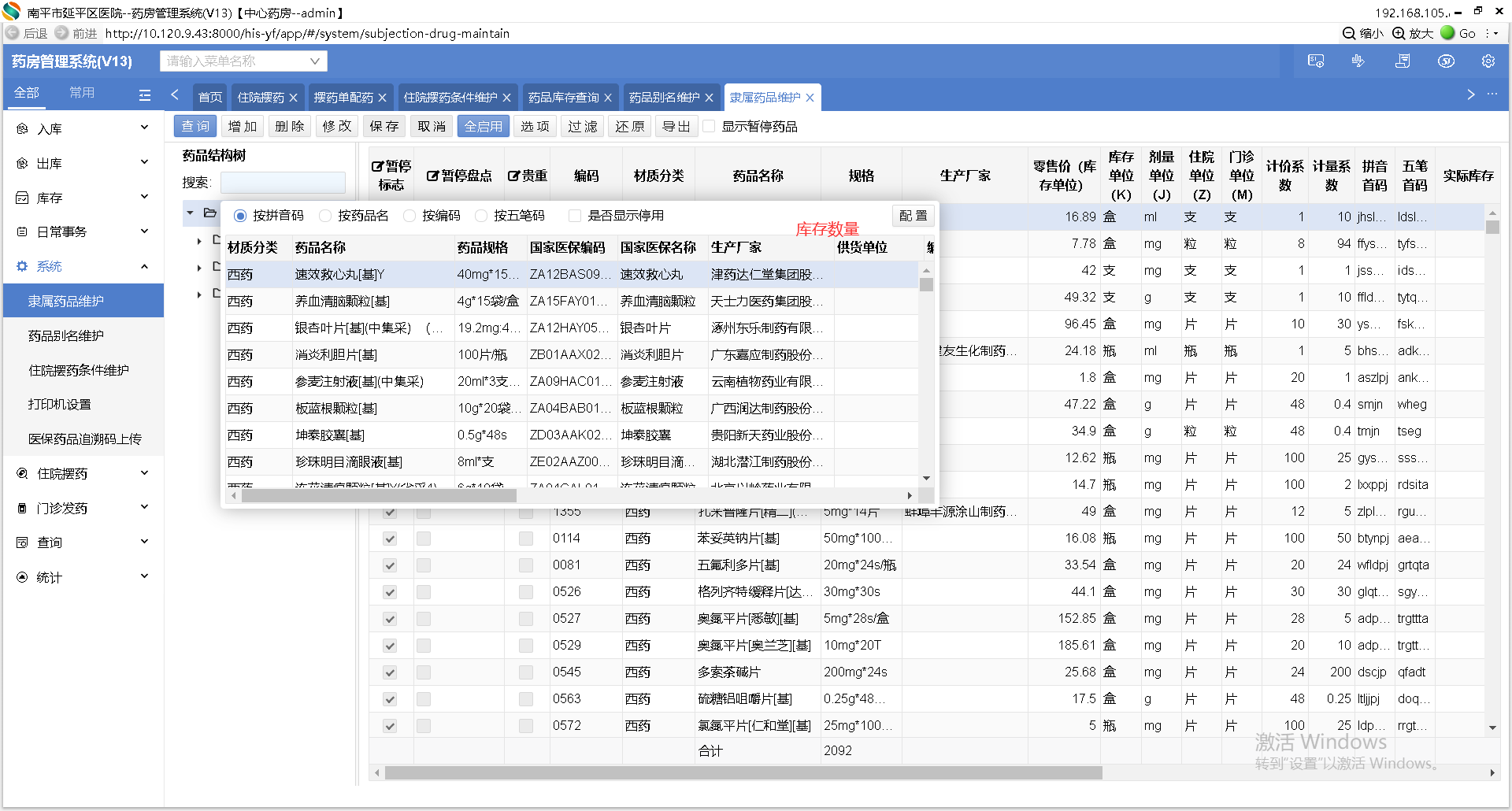This screenshot has height=811, width=1512.
Task: Toggle the 显示暂停药品 checkbox
Action: (x=709, y=126)
